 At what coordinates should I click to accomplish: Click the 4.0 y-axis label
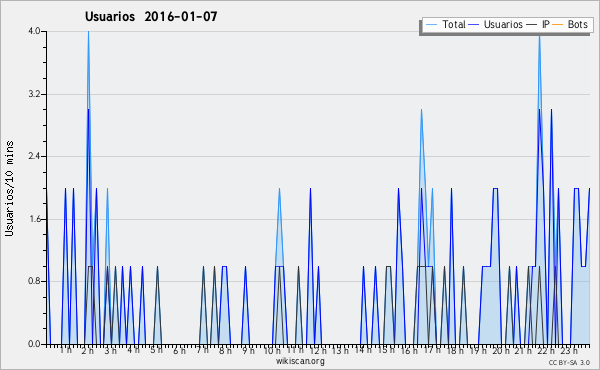point(34,31)
